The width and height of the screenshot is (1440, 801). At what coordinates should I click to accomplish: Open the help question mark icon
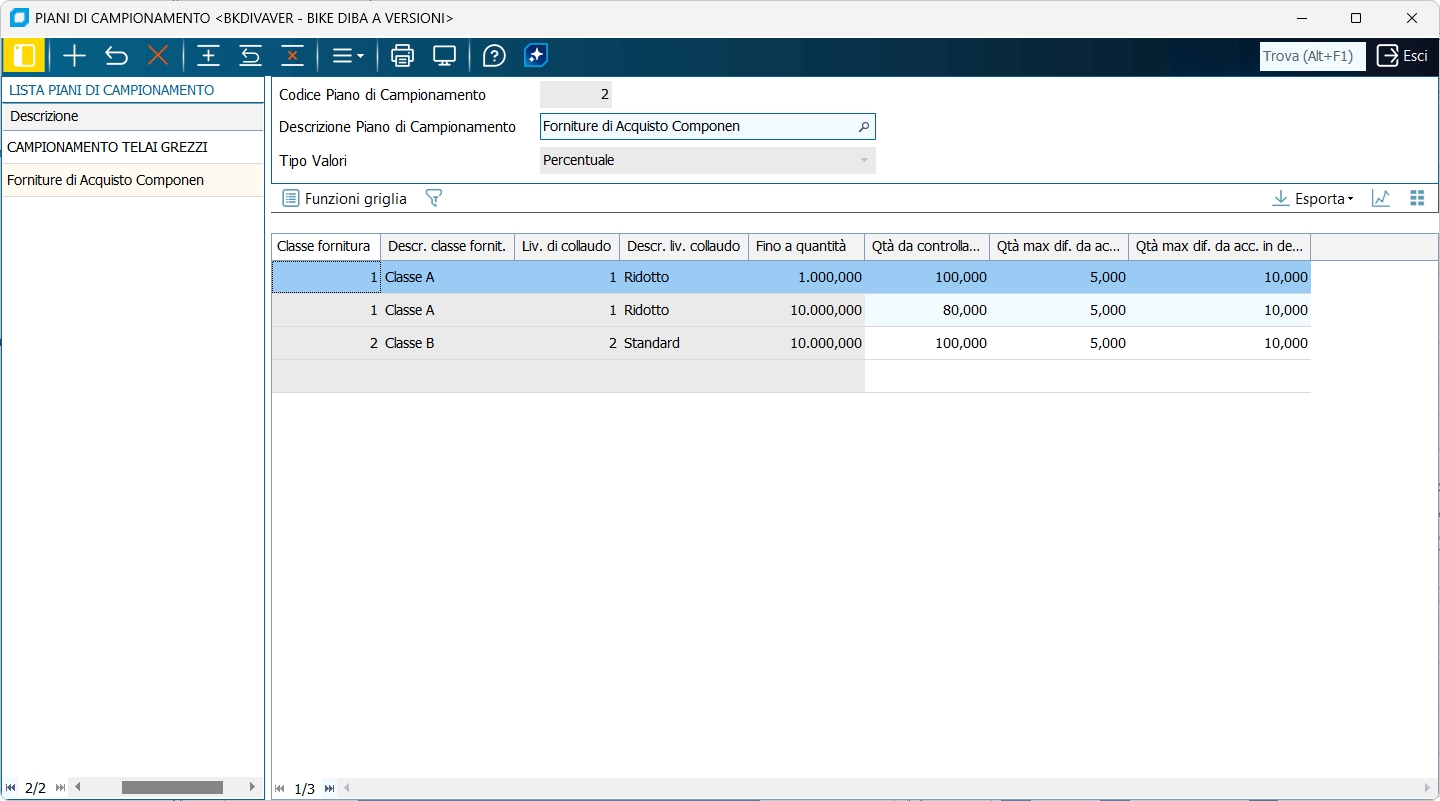494,56
